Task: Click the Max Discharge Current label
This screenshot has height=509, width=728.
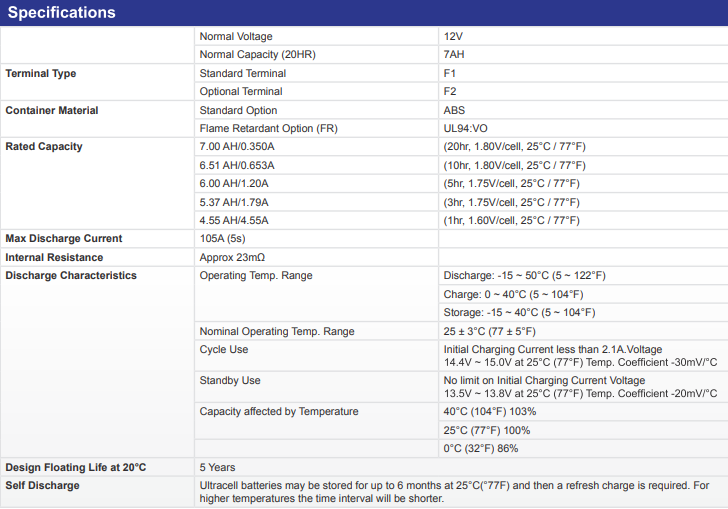Action: (64, 239)
